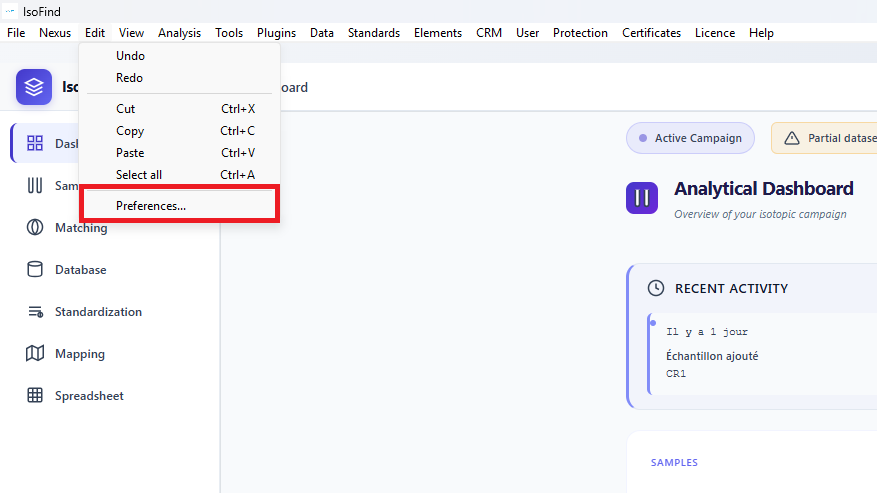877x493 pixels.
Task: Click the Recent Activity clock icon
Action: pos(656,288)
